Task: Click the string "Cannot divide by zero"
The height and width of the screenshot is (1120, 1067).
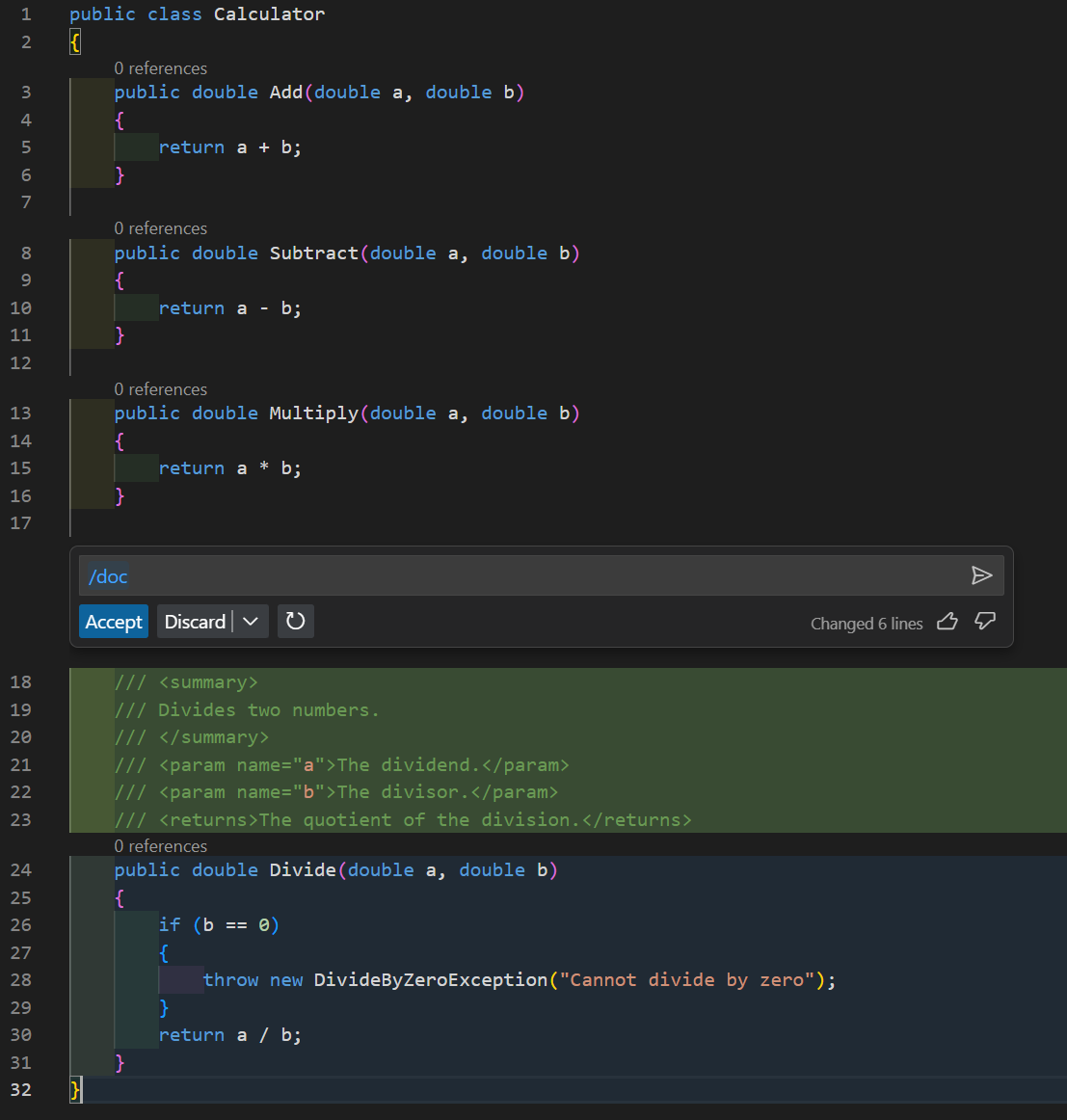Action: click(x=687, y=980)
